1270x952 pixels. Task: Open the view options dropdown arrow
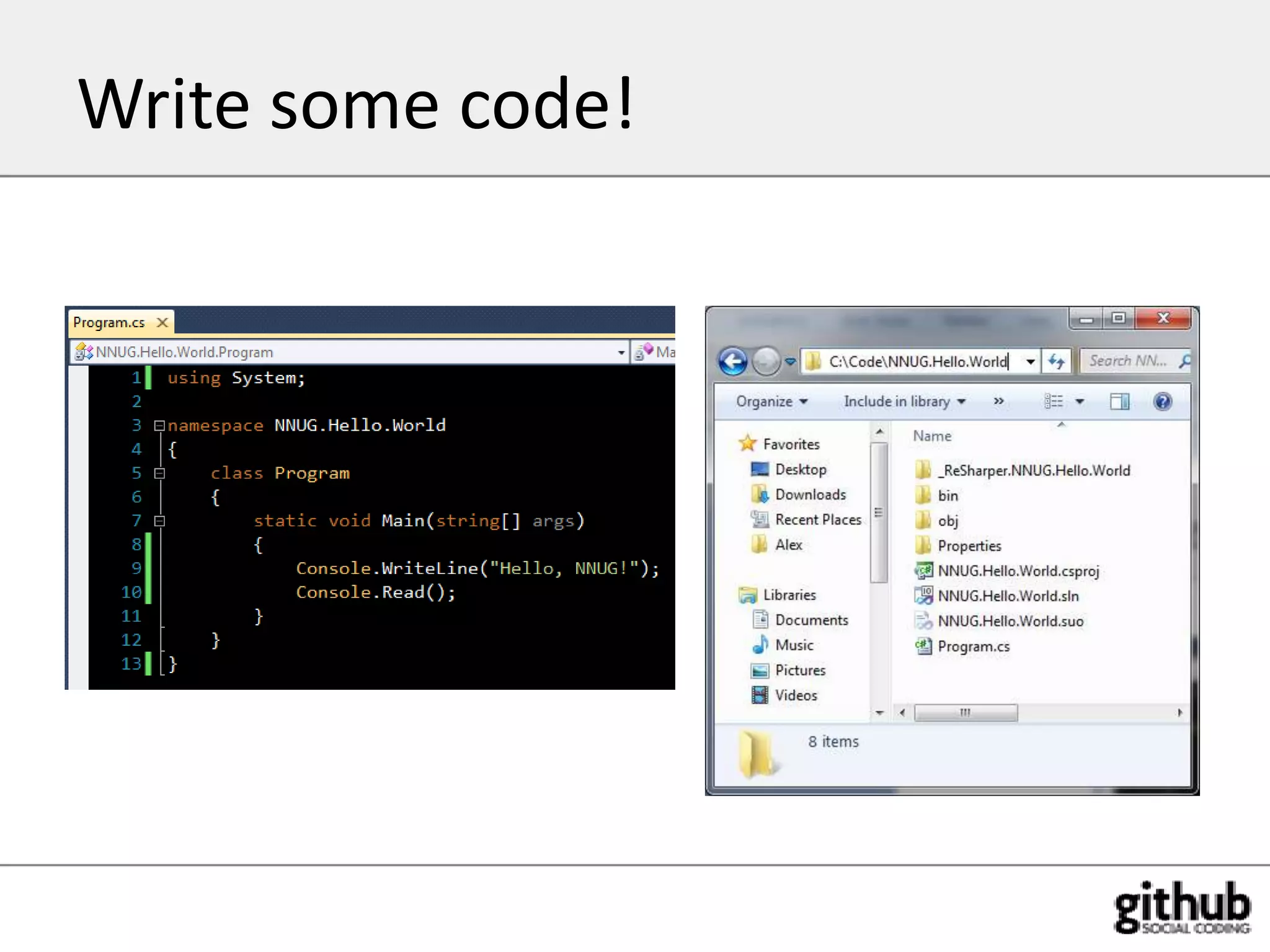(1080, 402)
